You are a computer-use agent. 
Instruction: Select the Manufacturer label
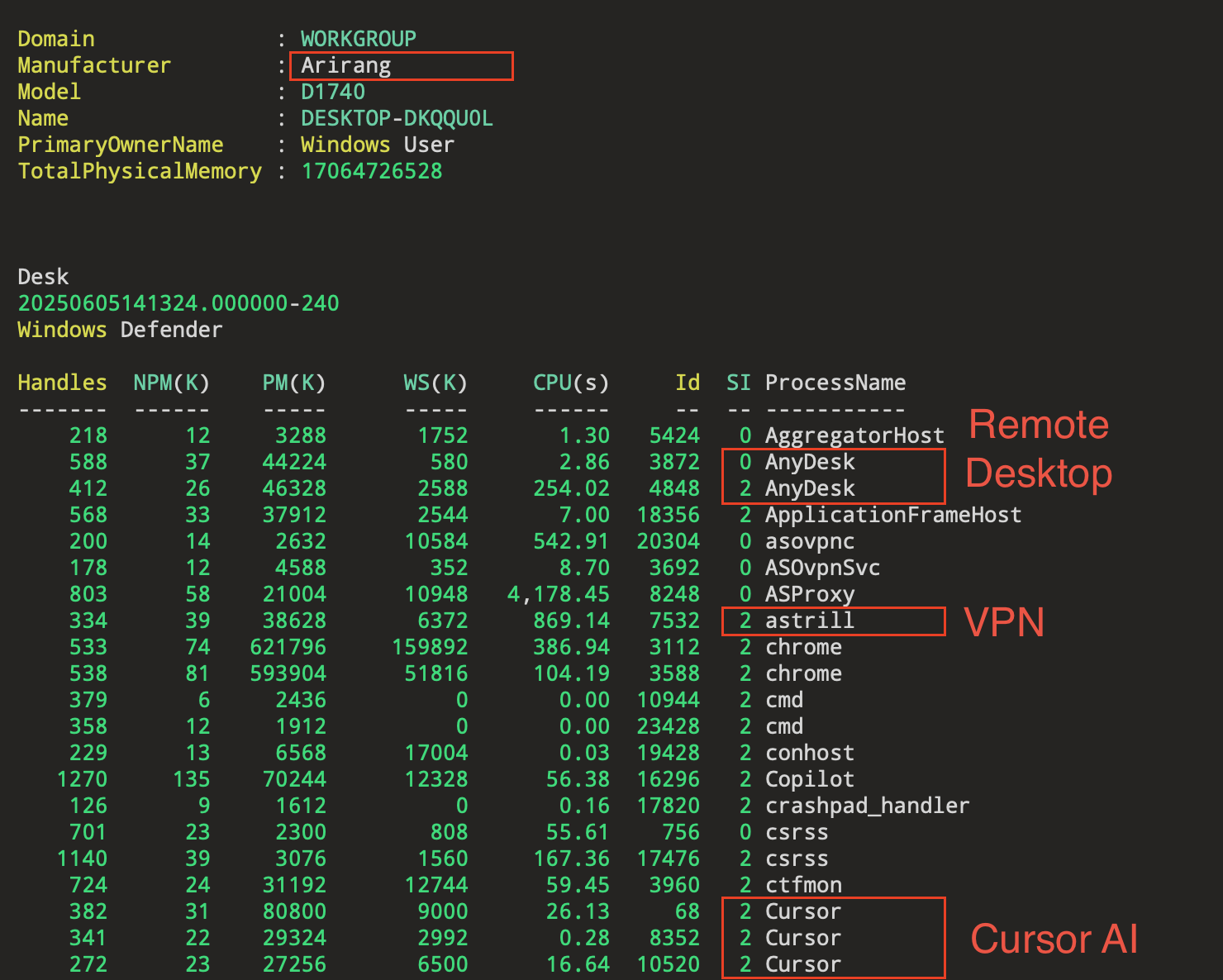click(94, 65)
